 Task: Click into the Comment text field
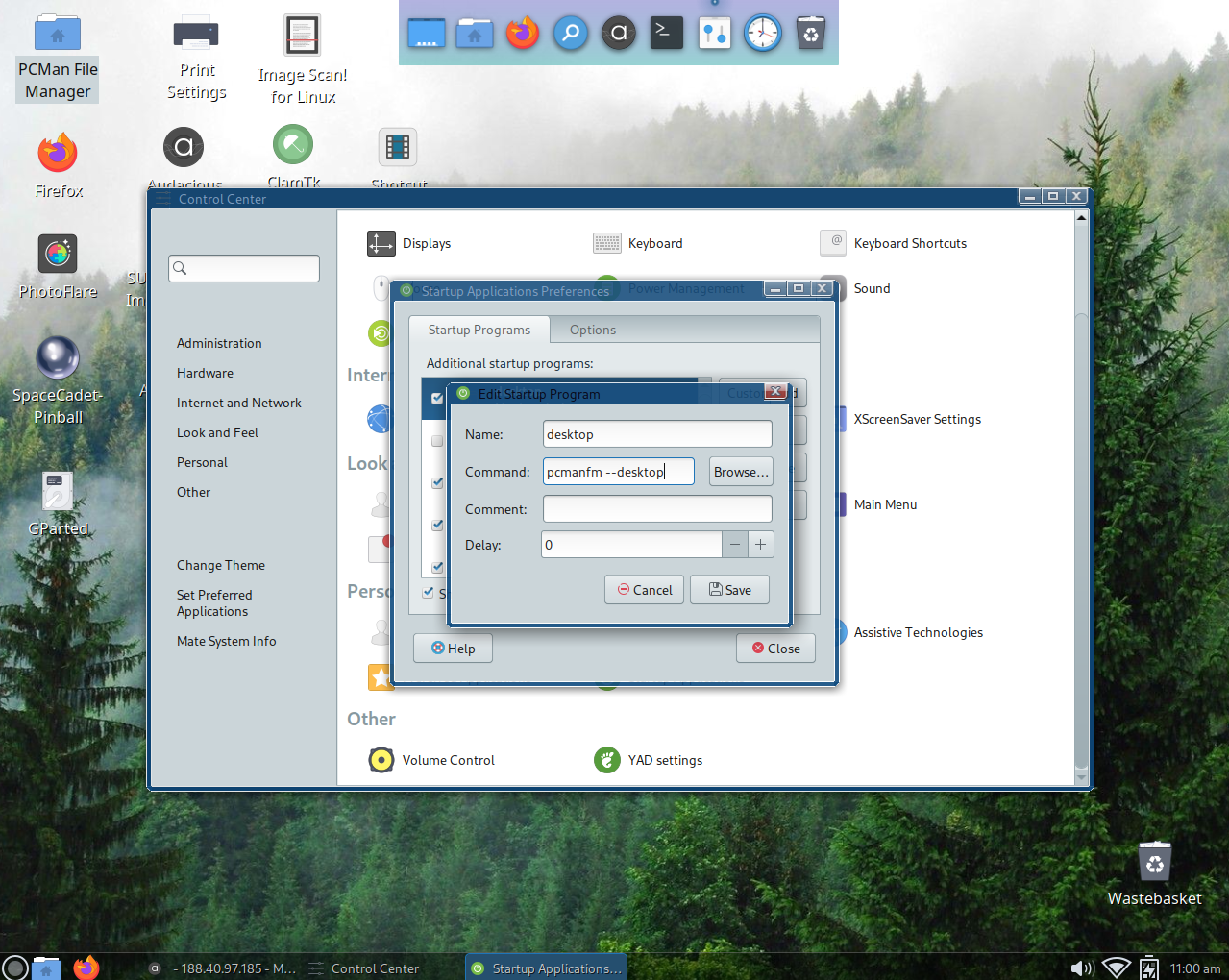coord(657,509)
